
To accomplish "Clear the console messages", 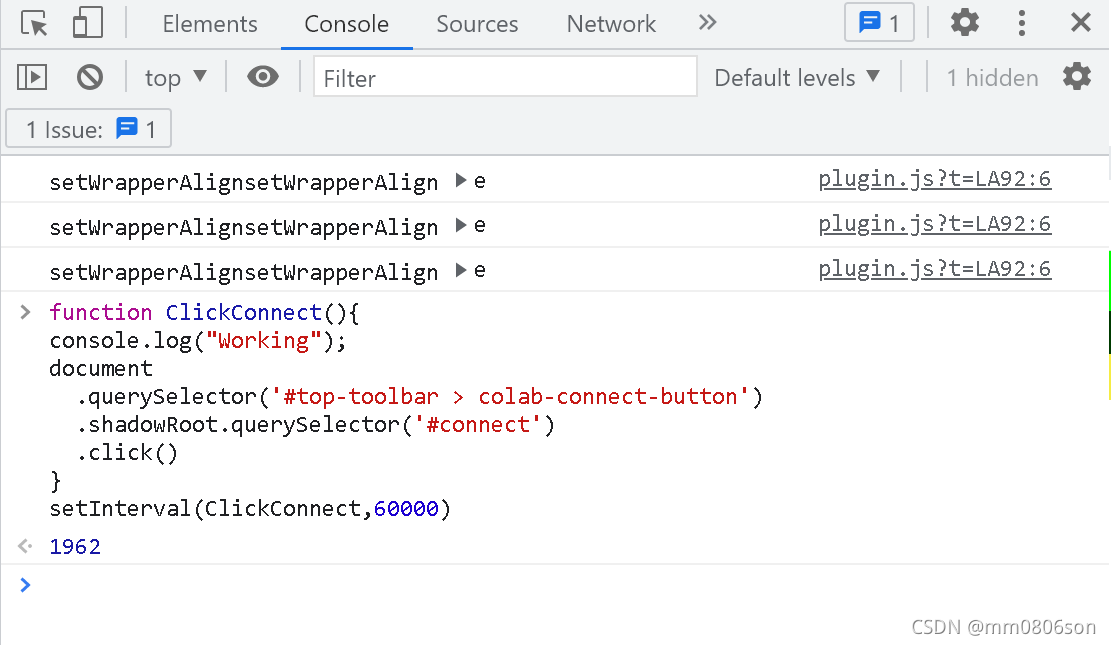I will pyautogui.click(x=90, y=77).
